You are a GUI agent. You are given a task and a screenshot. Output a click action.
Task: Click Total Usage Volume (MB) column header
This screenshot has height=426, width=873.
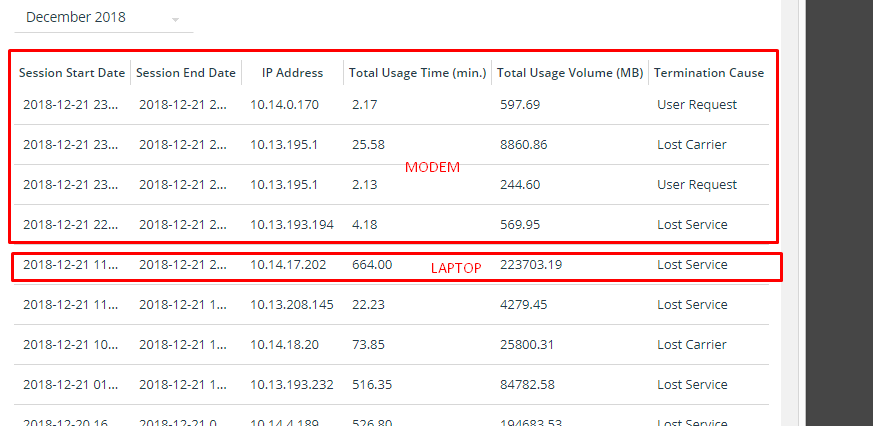click(x=570, y=73)
